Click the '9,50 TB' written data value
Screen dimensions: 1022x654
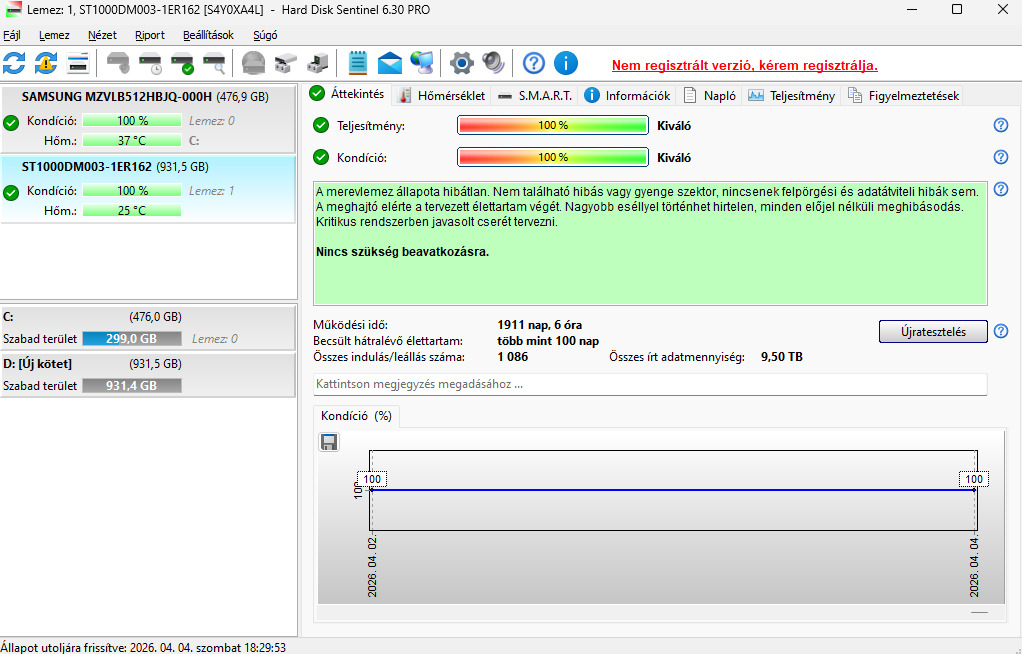[x=781, y=357]
